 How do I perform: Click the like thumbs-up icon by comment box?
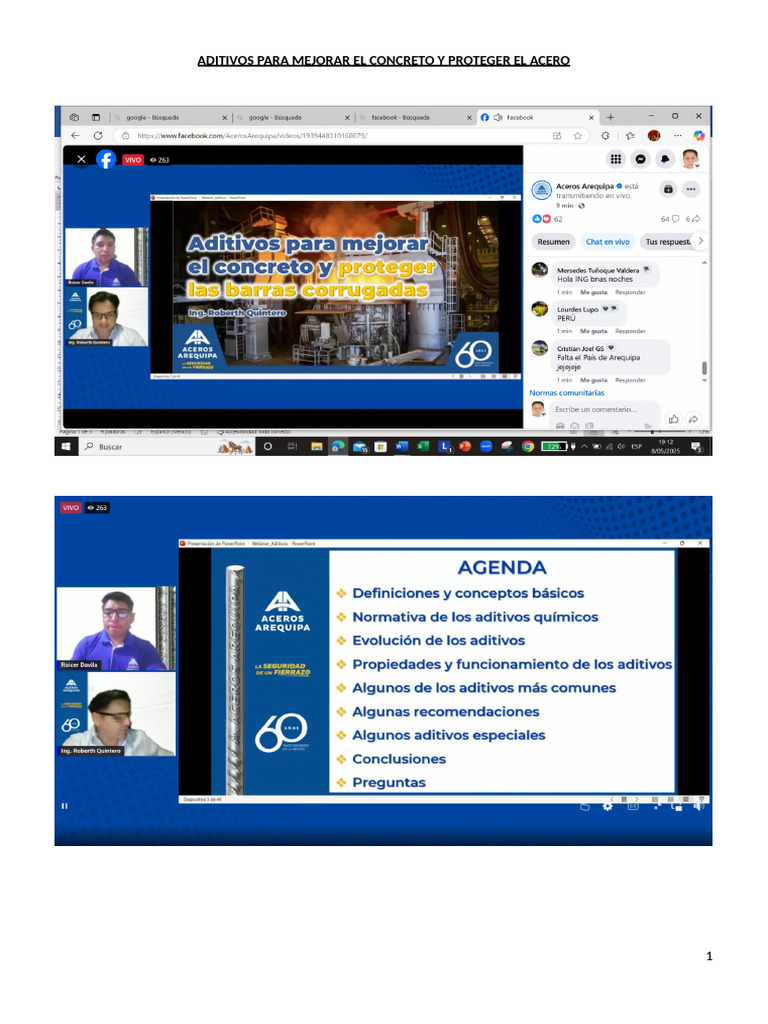coord(673,419)
